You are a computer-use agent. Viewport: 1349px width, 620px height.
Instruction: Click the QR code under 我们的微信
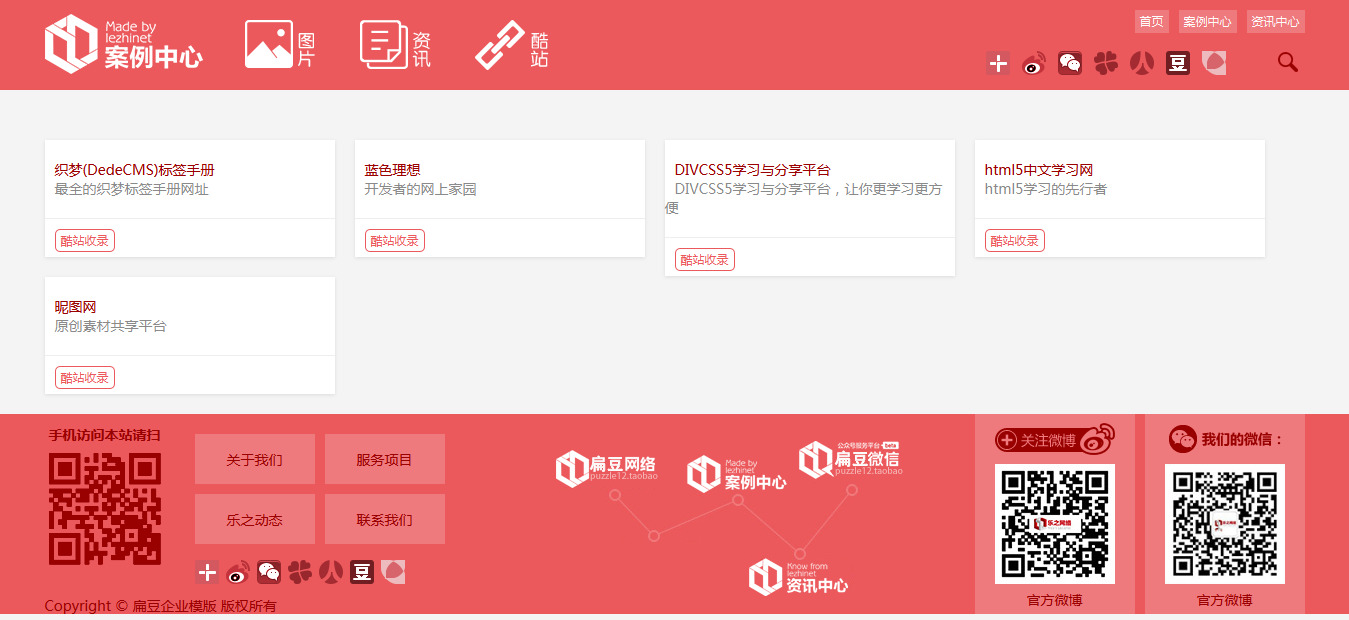[1224, 523]
